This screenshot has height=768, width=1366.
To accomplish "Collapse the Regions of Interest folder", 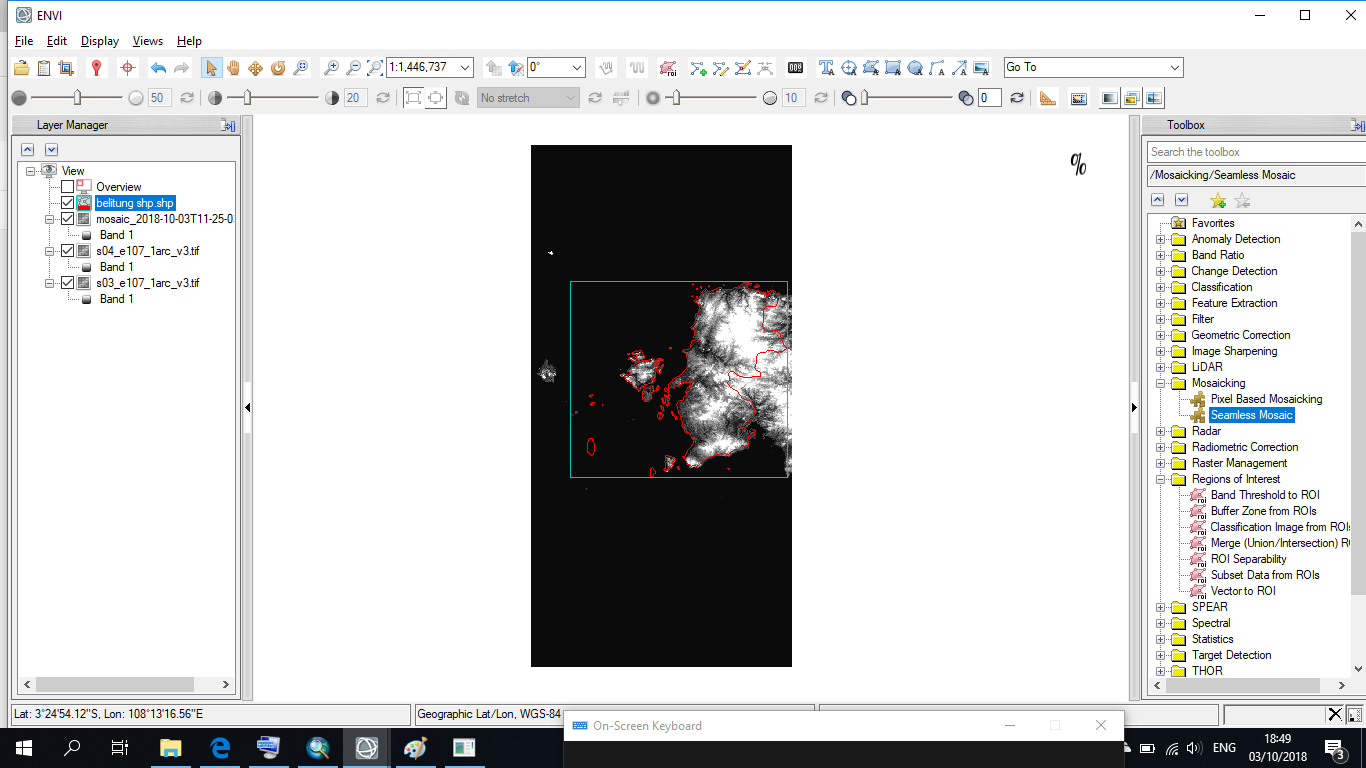I will (1160, 479).
